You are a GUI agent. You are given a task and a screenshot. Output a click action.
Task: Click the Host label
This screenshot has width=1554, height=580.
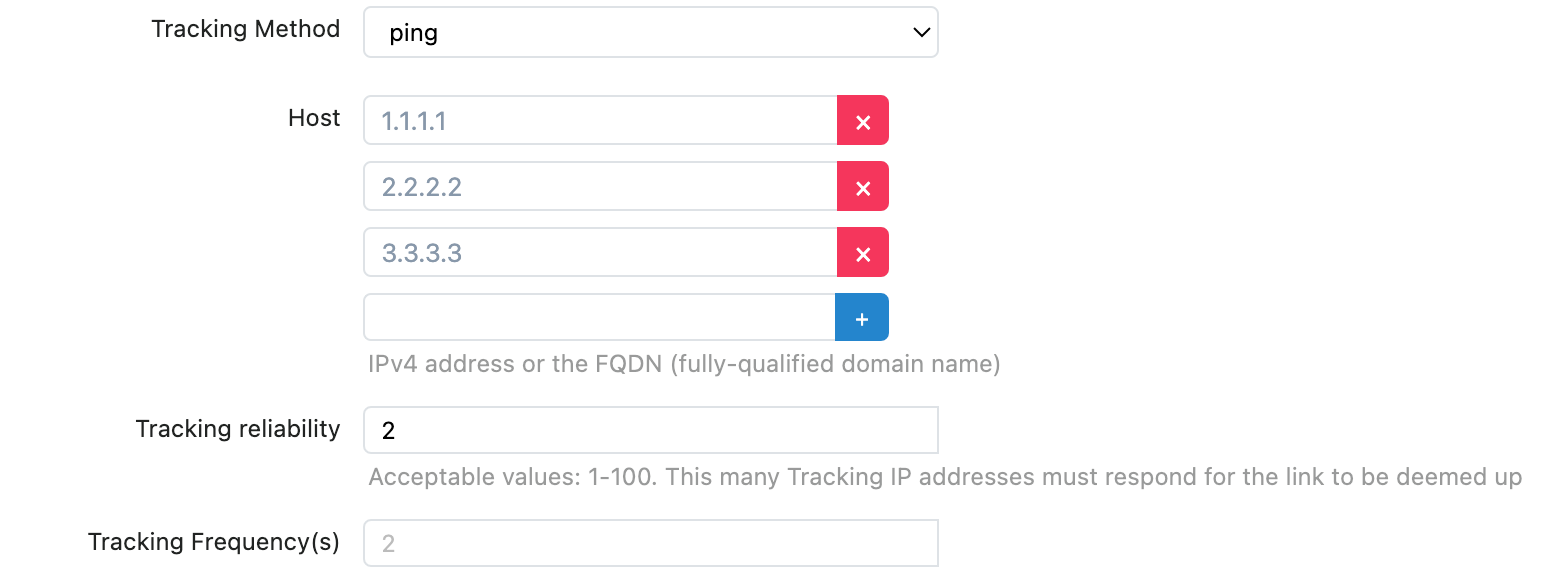[314, 118]
